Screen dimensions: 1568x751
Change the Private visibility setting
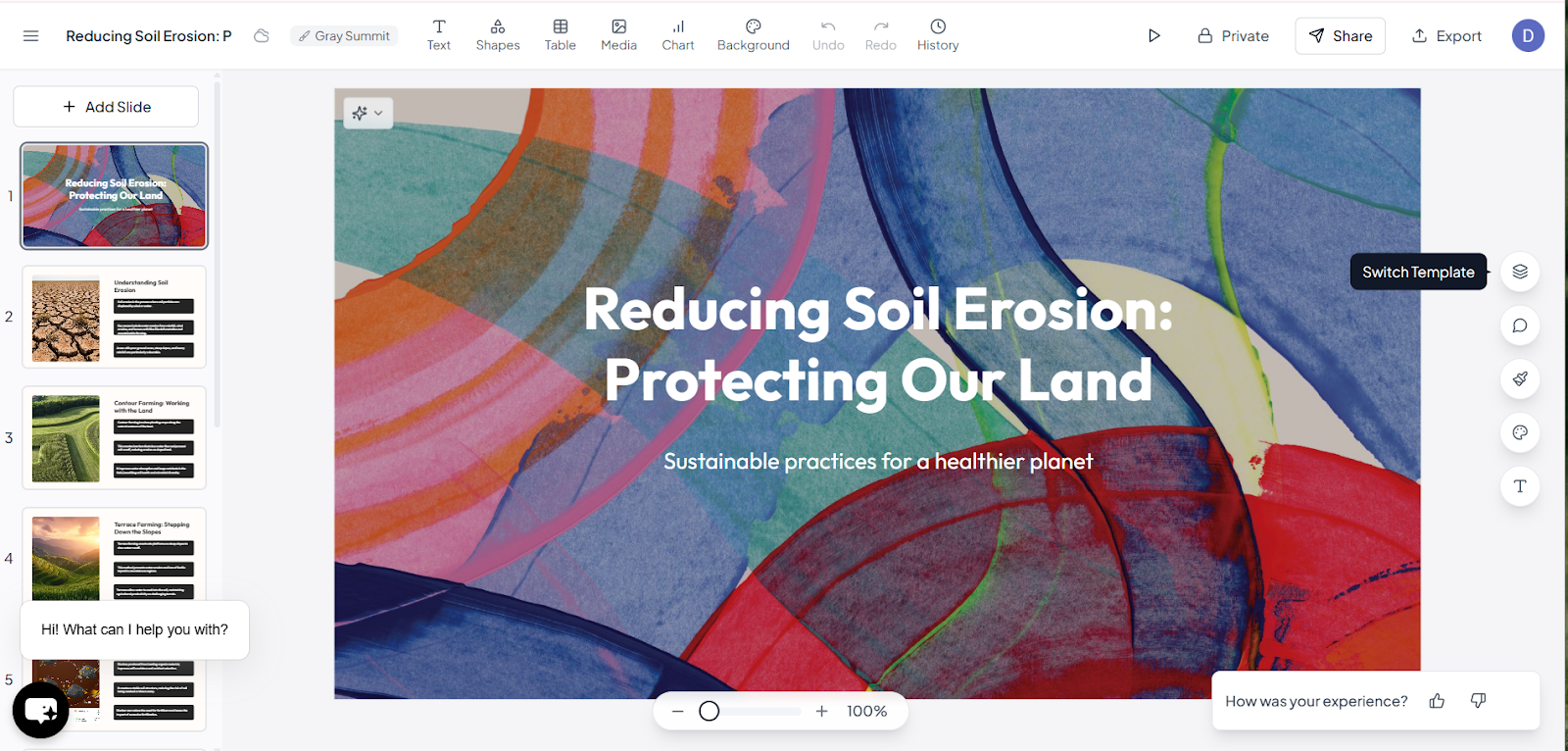[x=1233, y=36]
